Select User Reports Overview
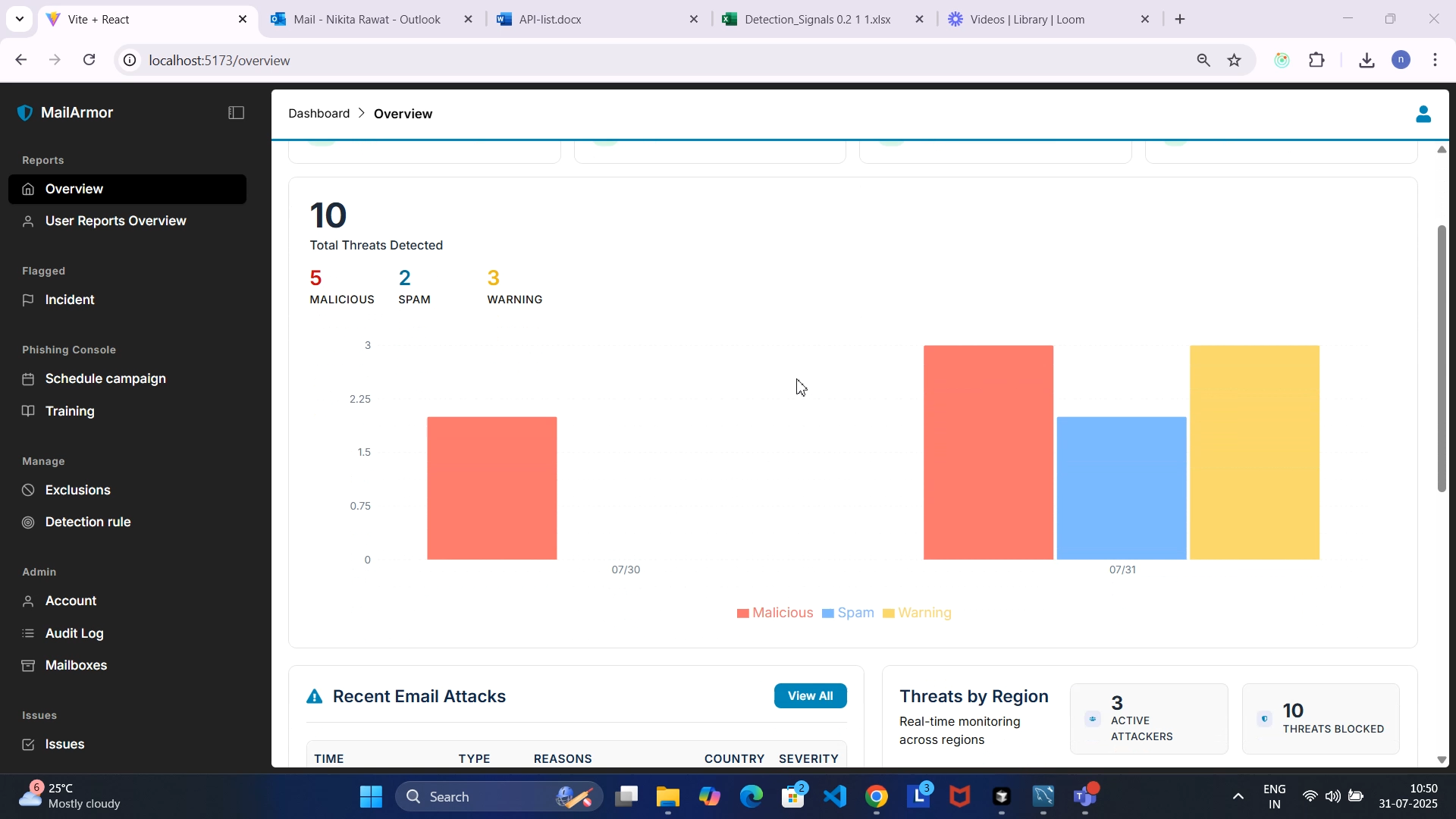The image size is (1456, 819). (x=115, y=221)
